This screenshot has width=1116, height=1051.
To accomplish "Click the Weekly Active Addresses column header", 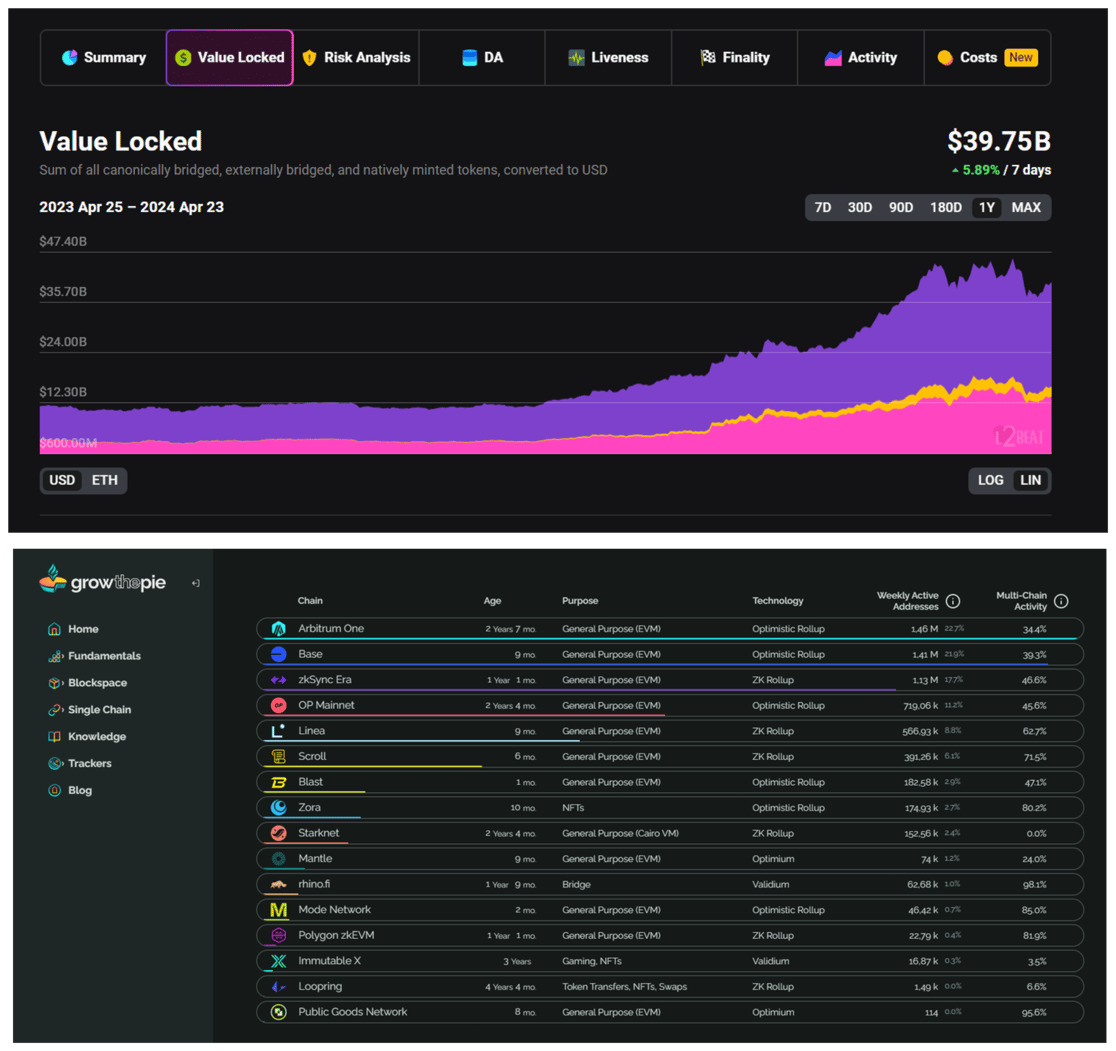I will tap(907, 601).
